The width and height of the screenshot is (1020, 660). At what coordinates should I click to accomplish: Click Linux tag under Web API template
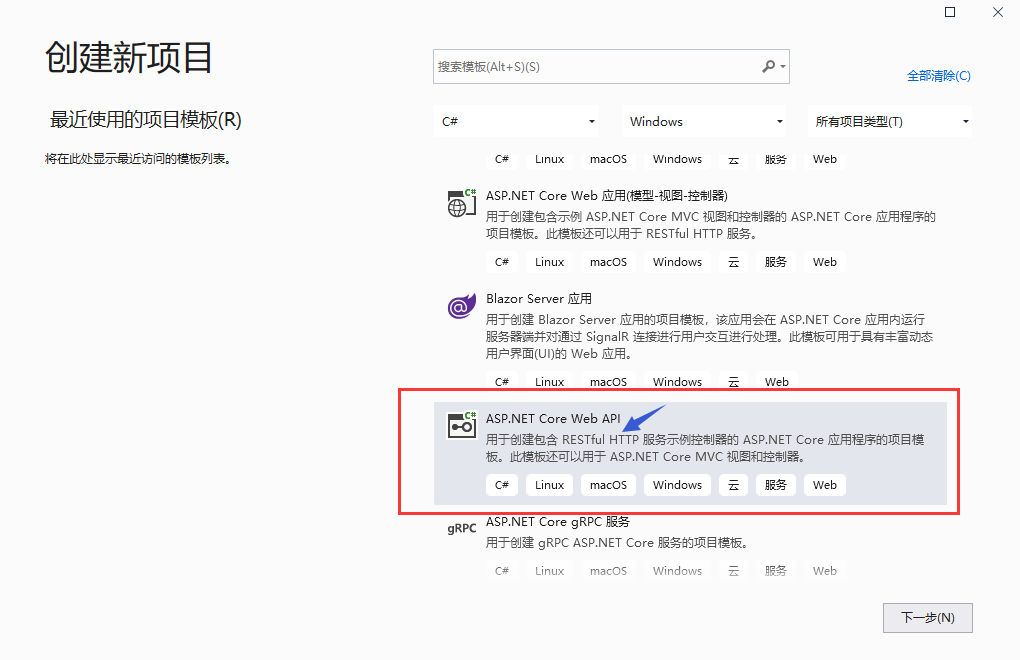click(x=550, y=485)
